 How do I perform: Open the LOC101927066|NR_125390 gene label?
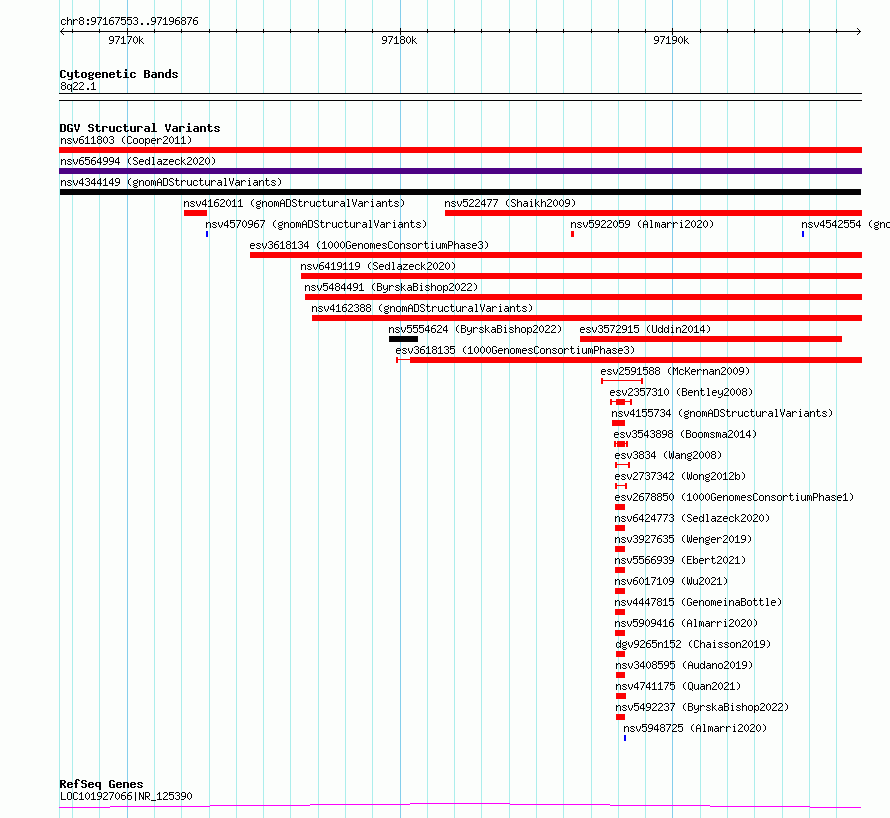126,796
